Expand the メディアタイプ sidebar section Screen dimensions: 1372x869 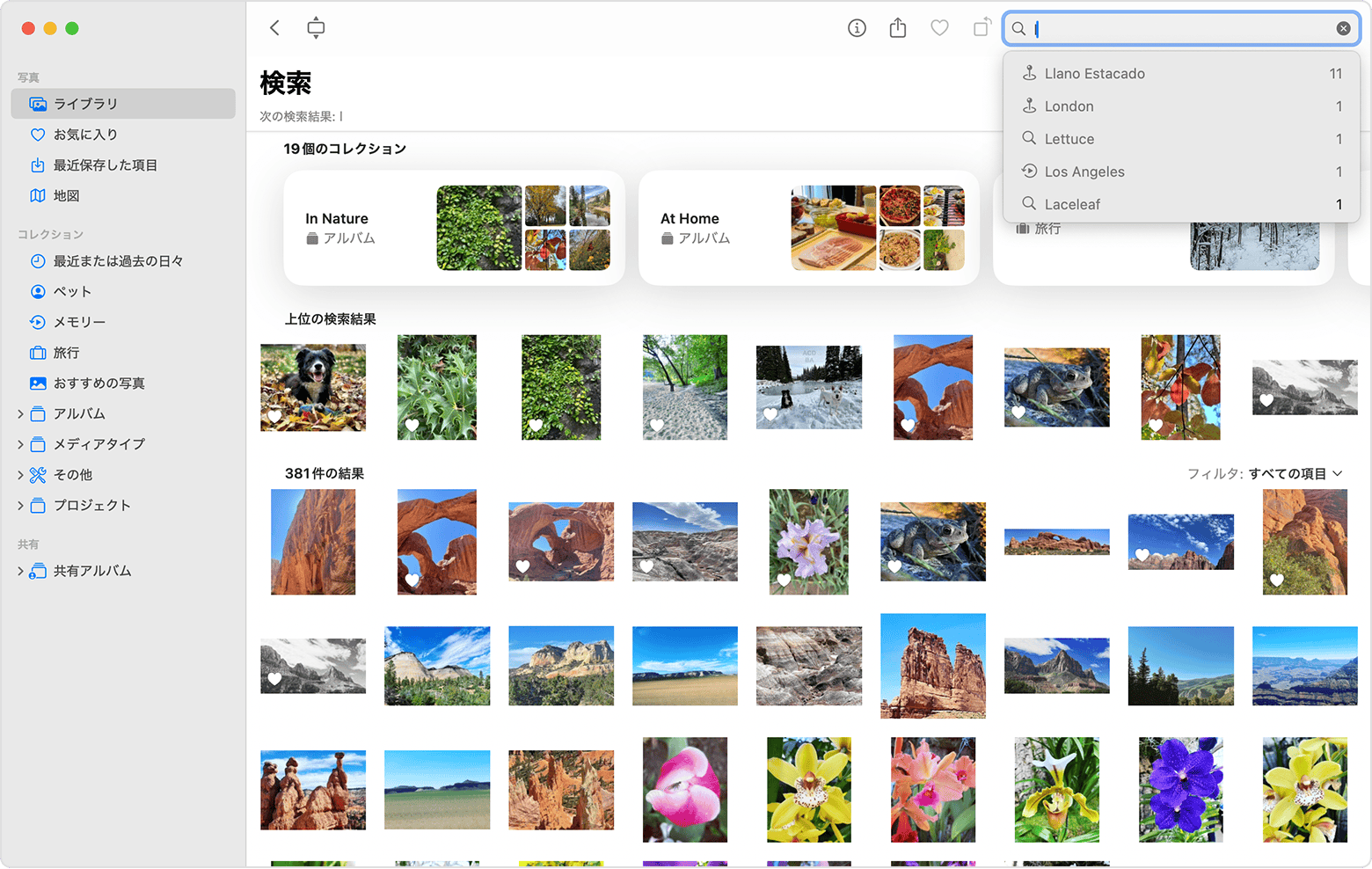point(20,444)
